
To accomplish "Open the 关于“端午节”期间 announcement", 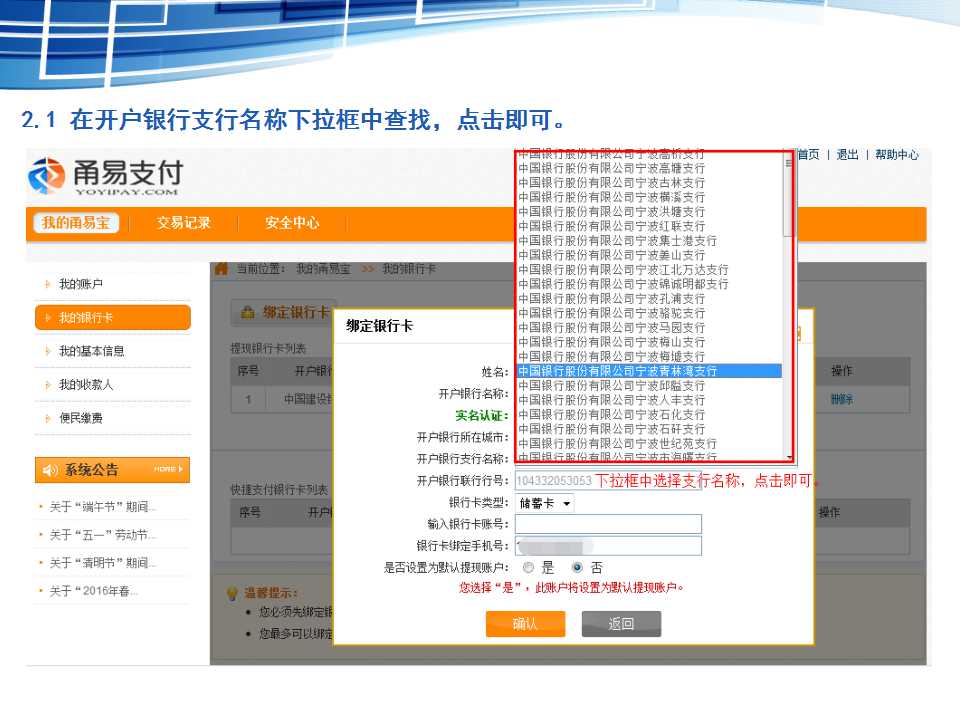I will point(102,507).
